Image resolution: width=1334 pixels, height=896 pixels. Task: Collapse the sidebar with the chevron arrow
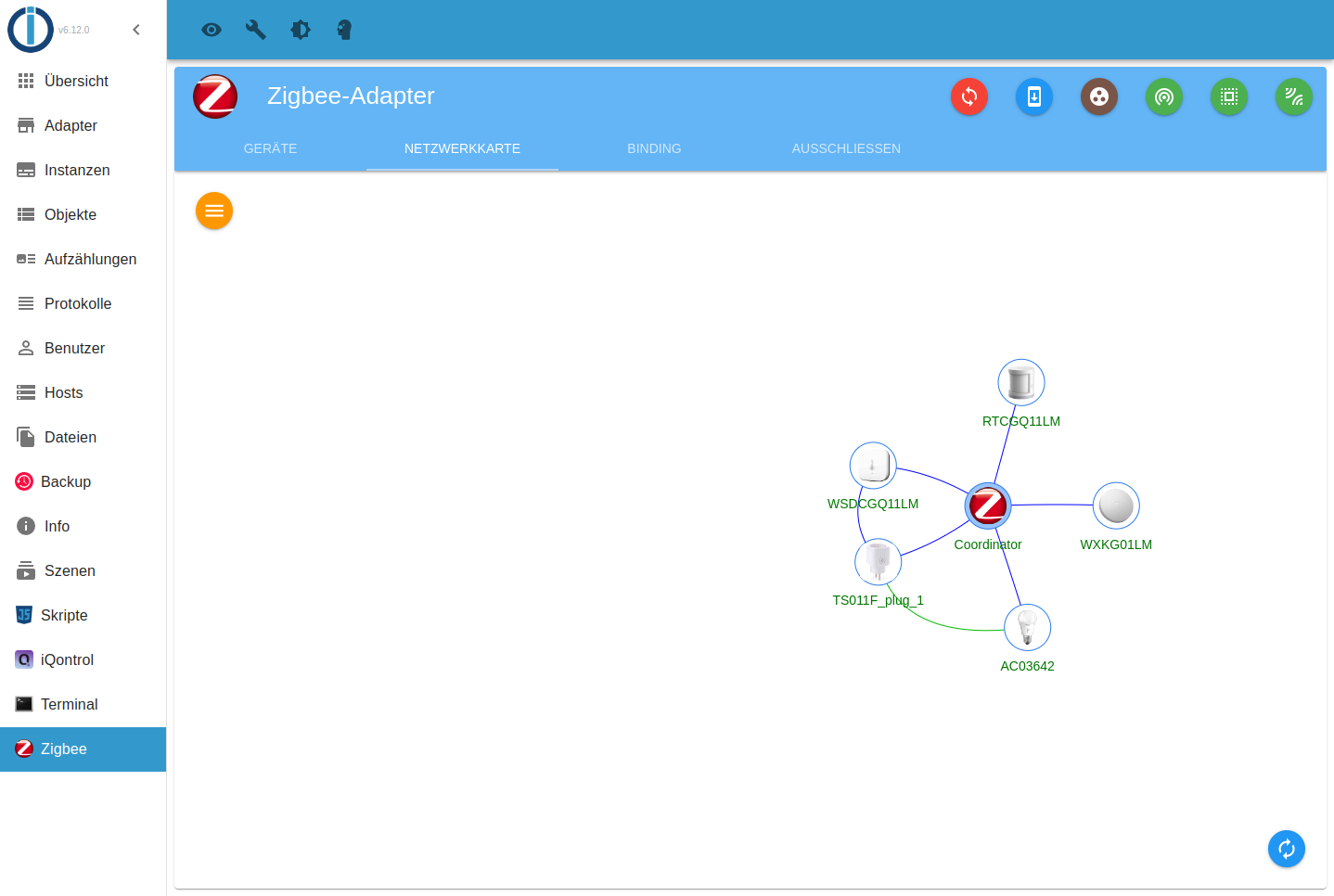136,30
